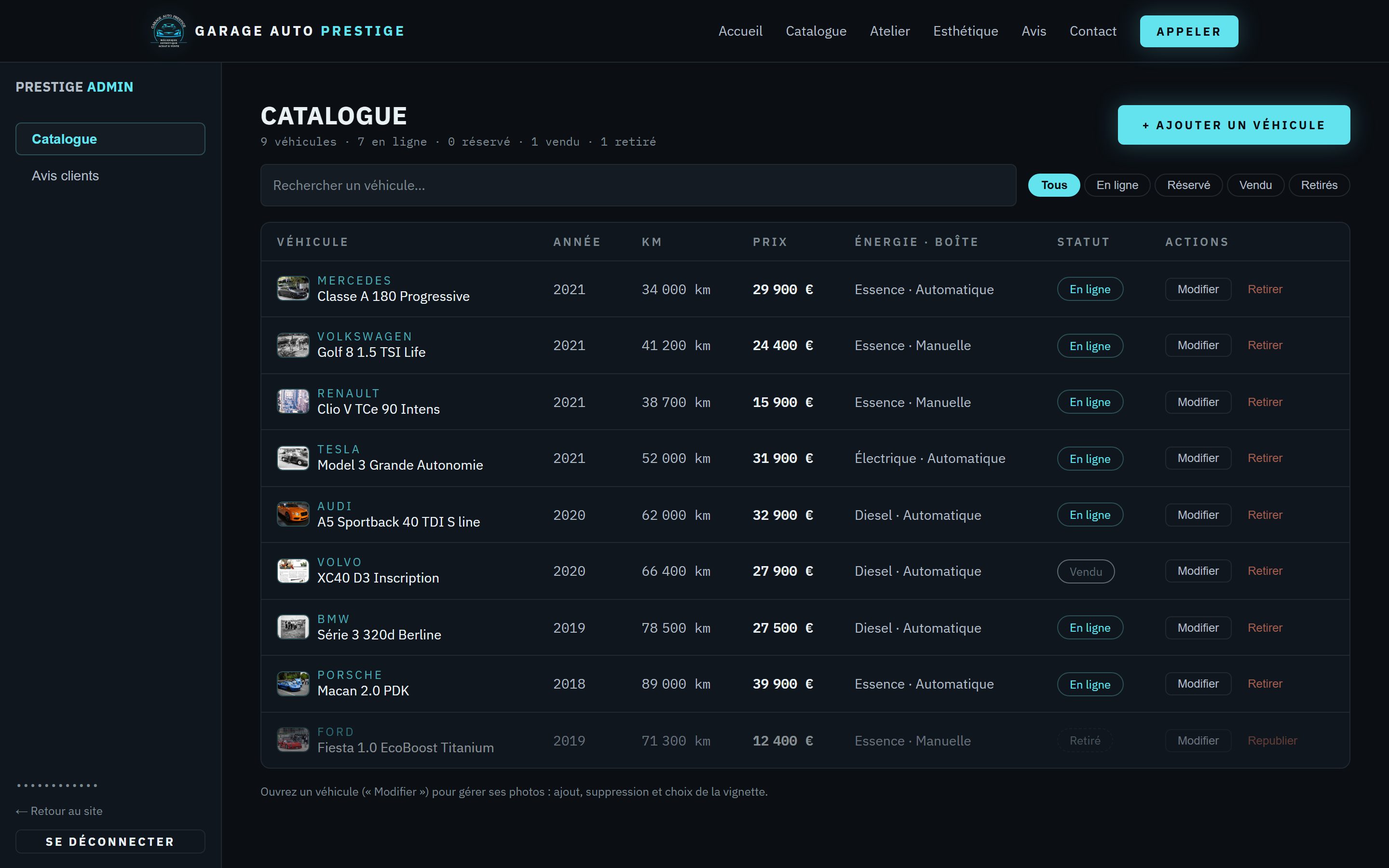
Task: Open the BMW Série 3 thumbnail
Action: [x=293, y=627]
